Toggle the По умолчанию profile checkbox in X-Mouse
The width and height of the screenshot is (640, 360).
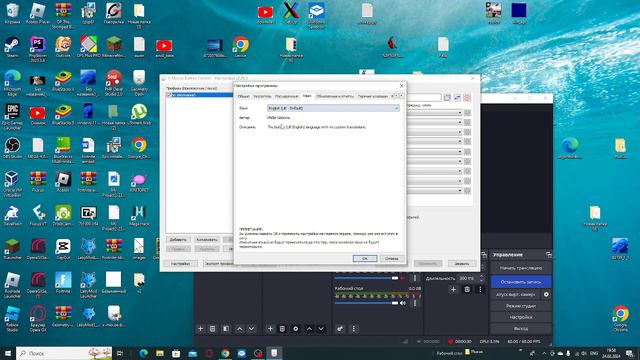pyautogui.click(x=169, y=95)
